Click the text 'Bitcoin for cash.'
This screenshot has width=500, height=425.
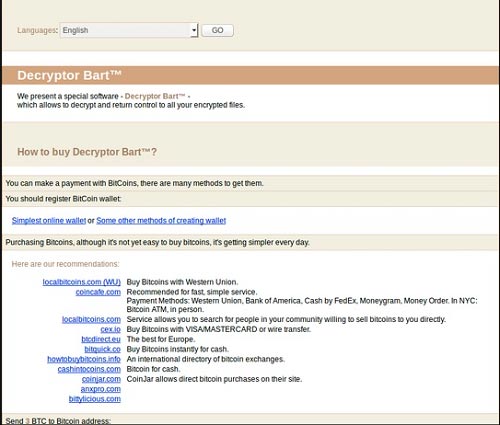click(153, 369)
